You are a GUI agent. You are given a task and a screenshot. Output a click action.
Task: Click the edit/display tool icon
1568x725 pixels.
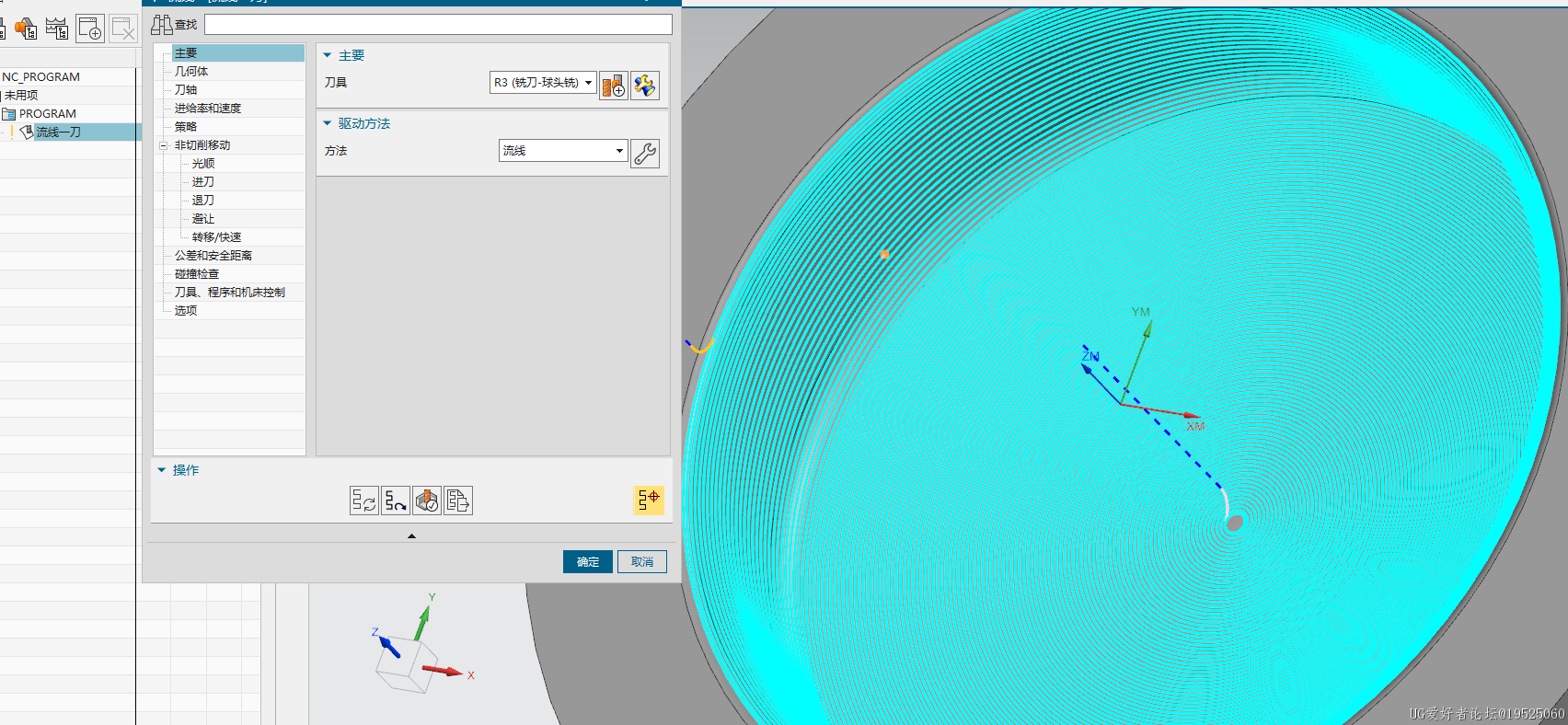coord(645,86)
